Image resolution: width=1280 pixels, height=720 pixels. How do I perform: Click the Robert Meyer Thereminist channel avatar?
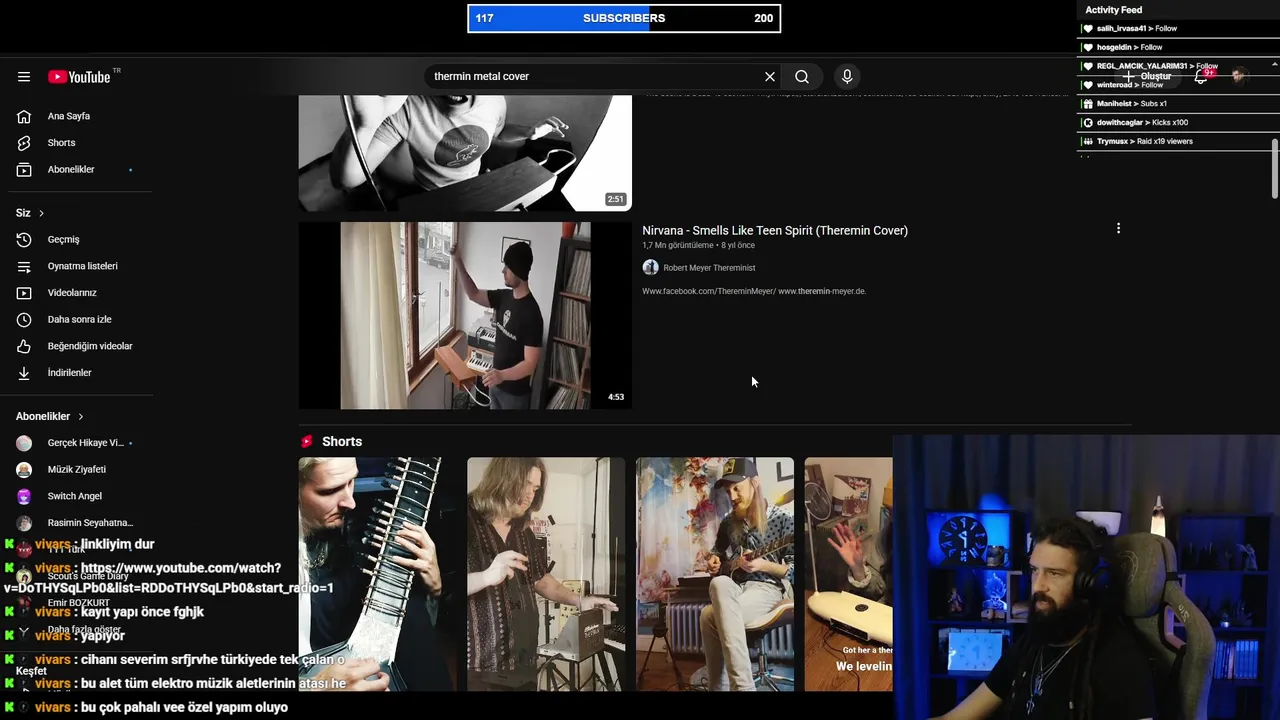click(x=650, y=267)
